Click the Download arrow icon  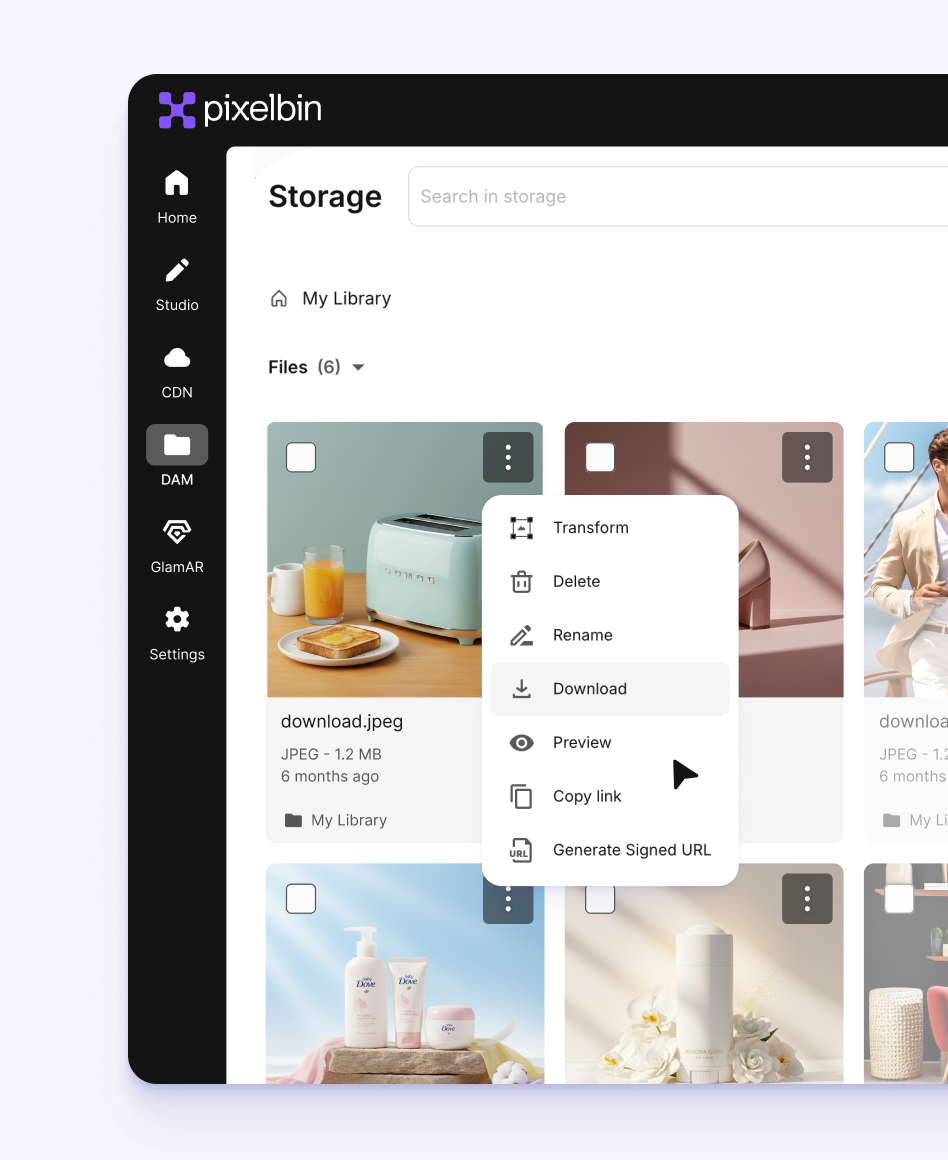click(522, 689)
